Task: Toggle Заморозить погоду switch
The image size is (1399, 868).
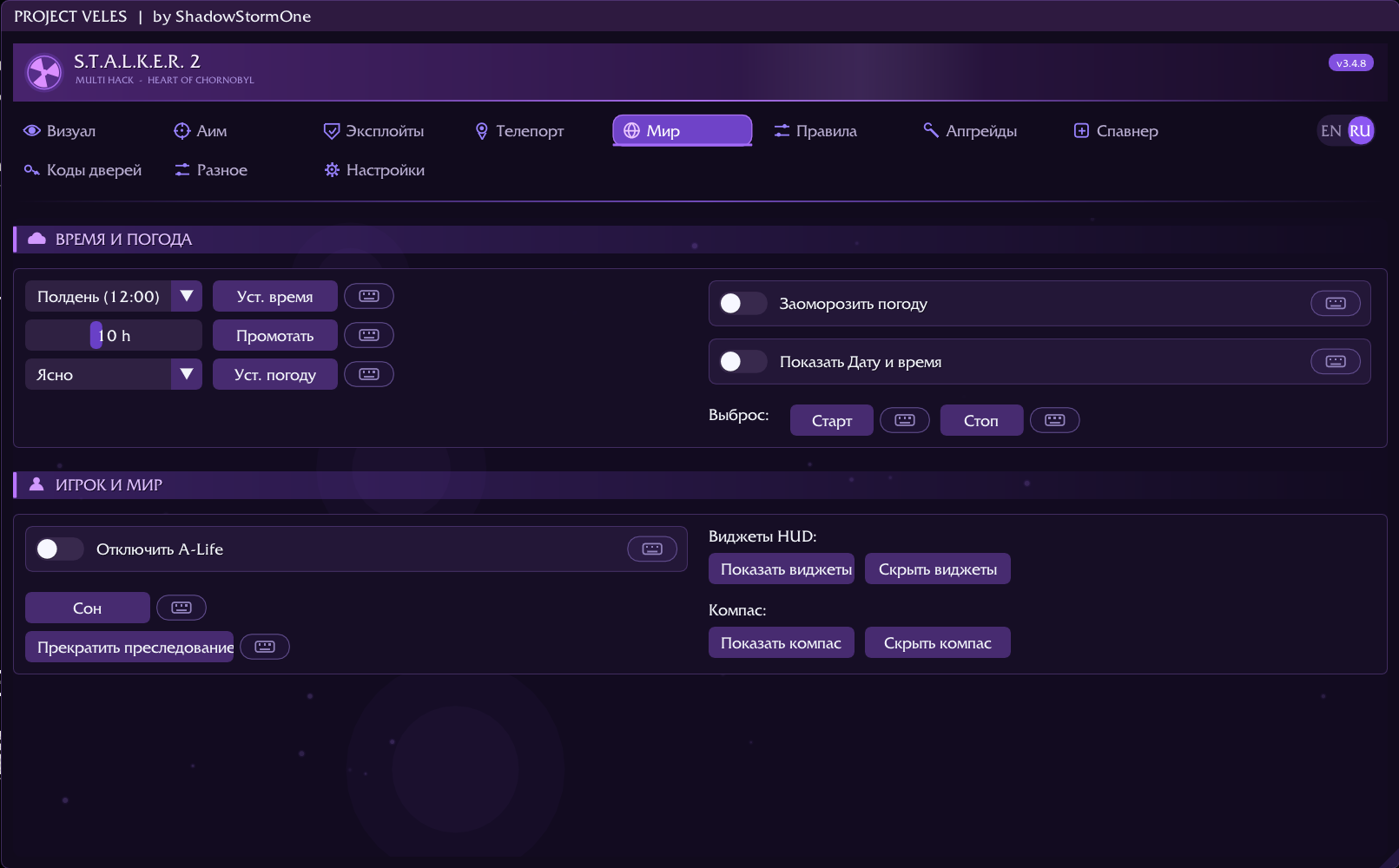Action: pyautogui.click(x=742, y=303)
